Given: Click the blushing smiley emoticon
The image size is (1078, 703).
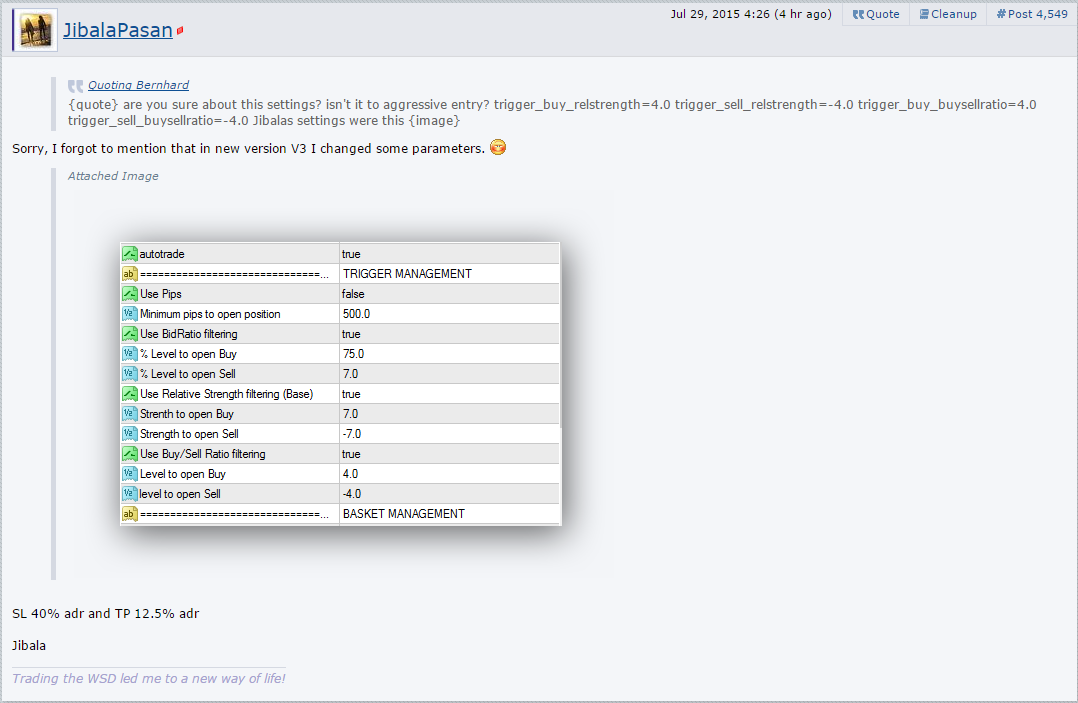Looking at the screenshot, I should point(498,147).
